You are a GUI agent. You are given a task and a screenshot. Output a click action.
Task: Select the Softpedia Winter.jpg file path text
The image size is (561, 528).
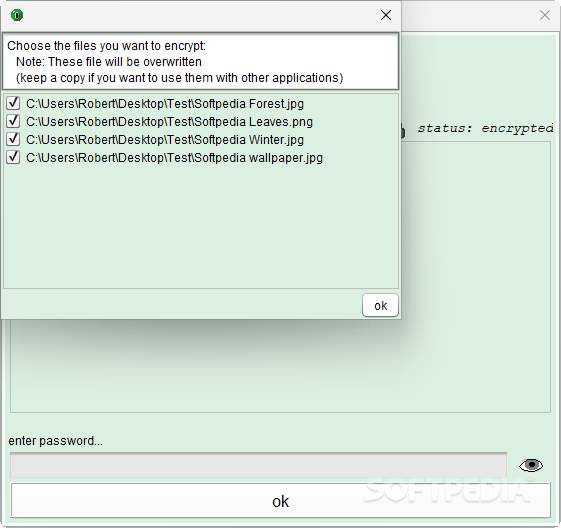pos(165,140)
